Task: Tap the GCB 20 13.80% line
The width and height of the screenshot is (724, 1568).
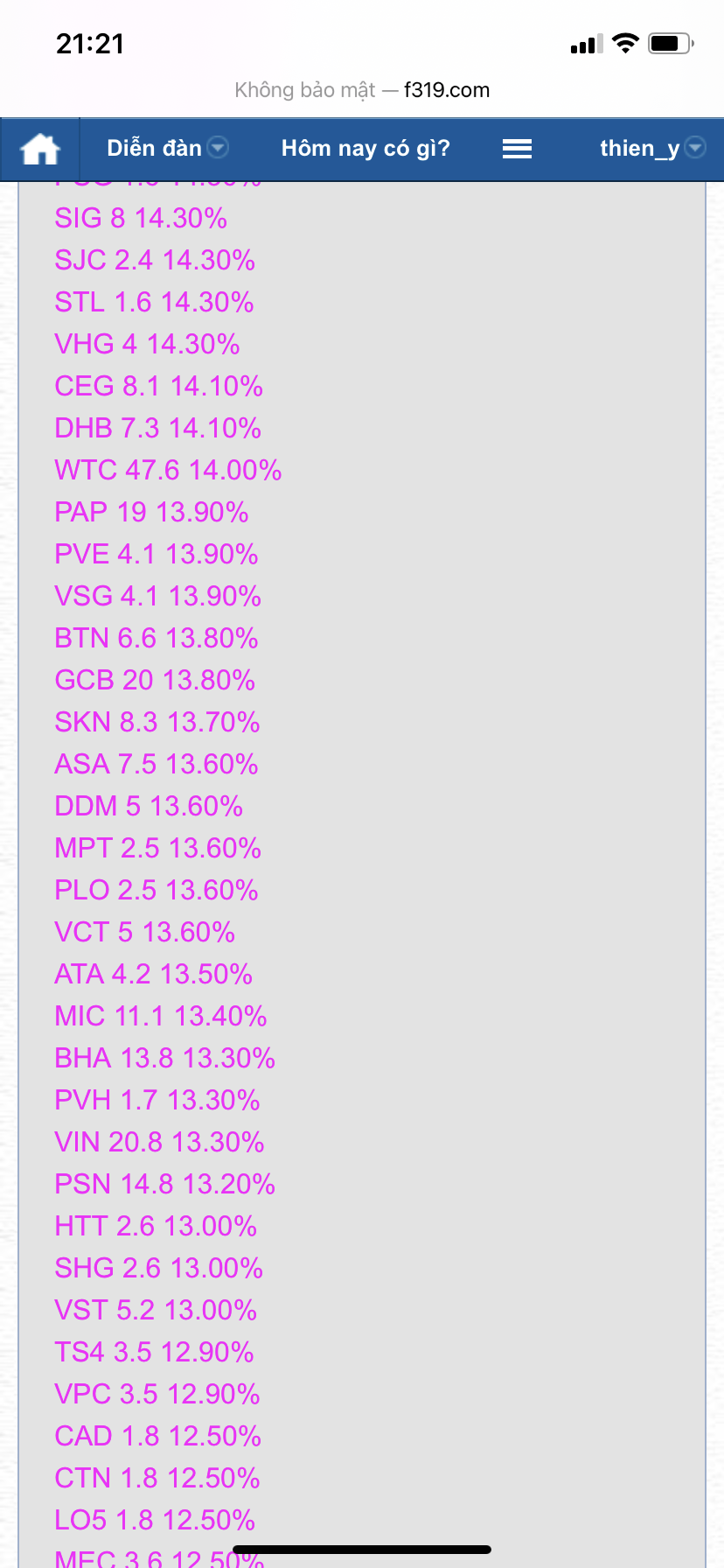Action: click(x=155, y=680)
